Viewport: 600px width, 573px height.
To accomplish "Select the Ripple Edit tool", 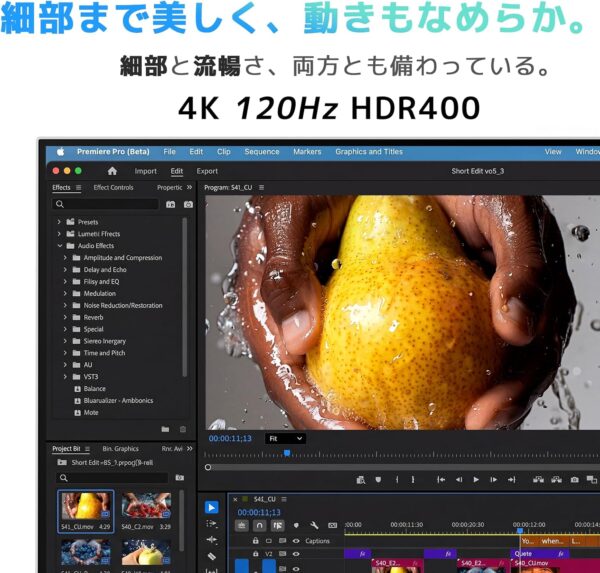I will [211, 540].
